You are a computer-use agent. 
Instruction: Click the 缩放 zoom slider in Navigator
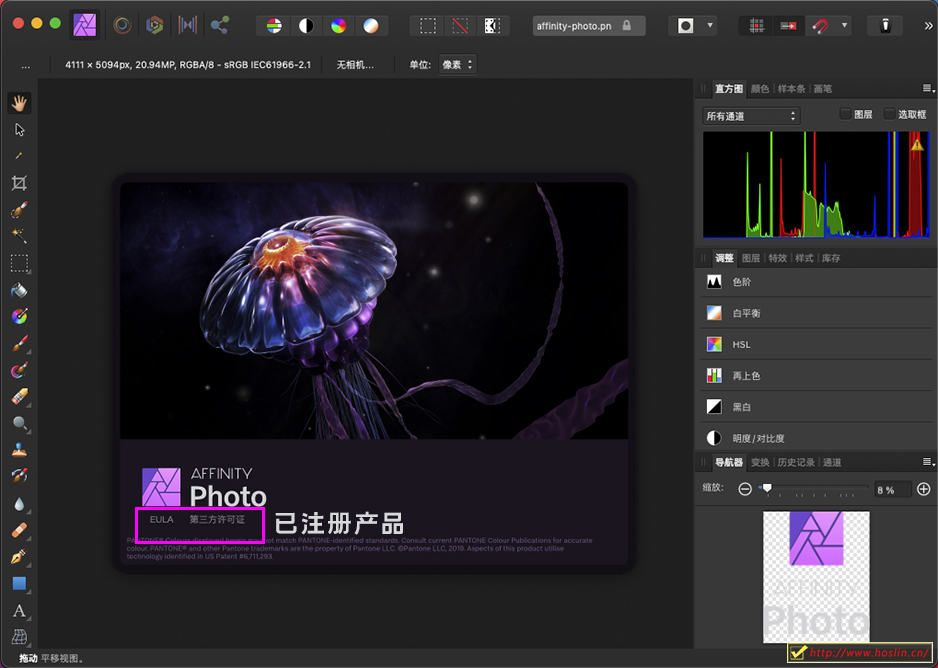click(x=768, y=489)
